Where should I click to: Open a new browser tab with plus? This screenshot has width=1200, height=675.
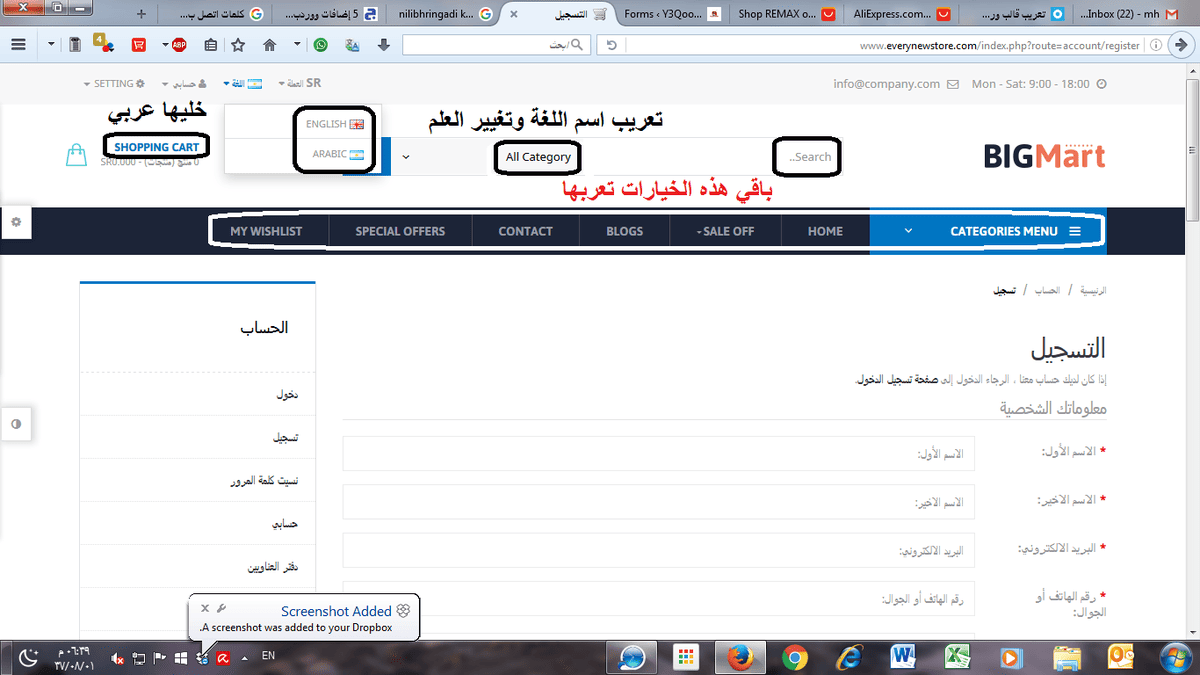141,14
